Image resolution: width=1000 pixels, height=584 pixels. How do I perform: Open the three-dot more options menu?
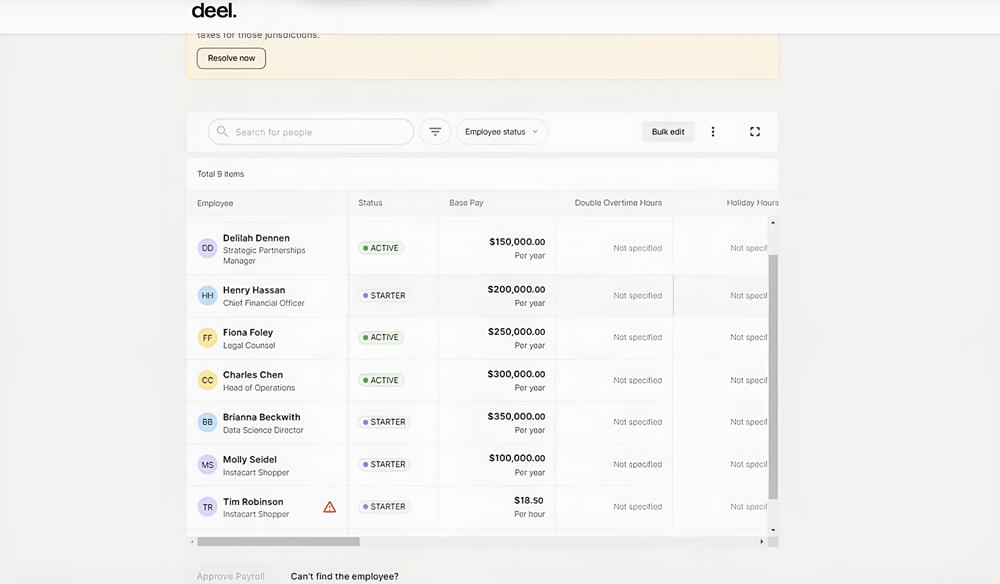point(713,132)
